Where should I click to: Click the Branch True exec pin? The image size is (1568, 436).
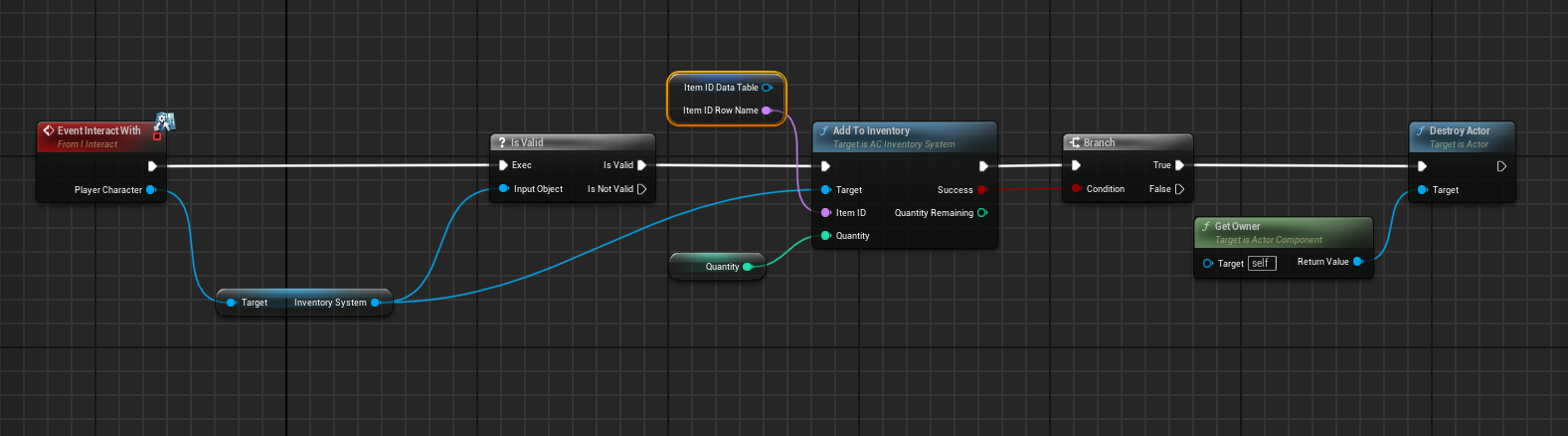[1180, 165]
